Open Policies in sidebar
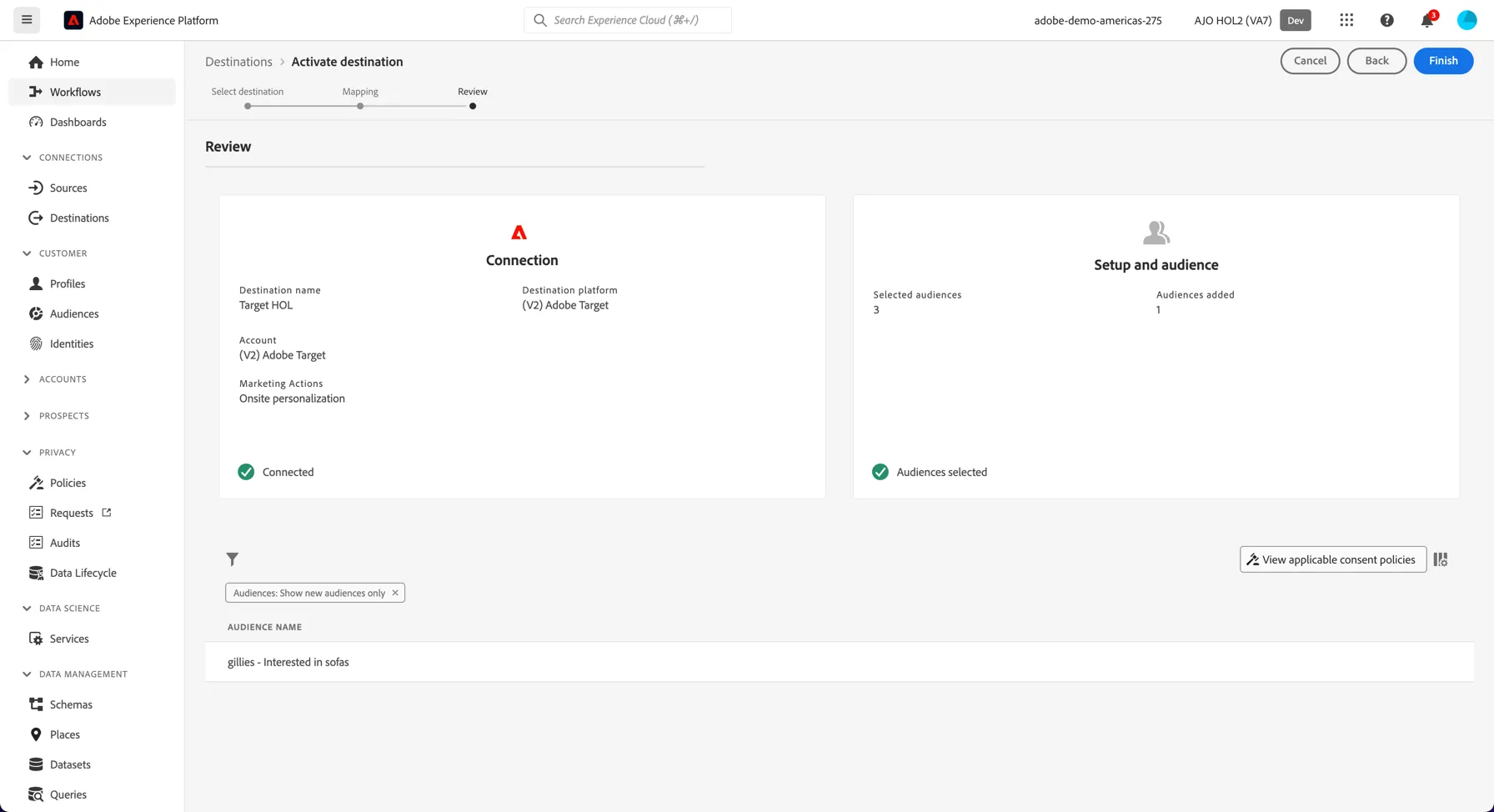The image size is (1494, 812). point(92,483)
